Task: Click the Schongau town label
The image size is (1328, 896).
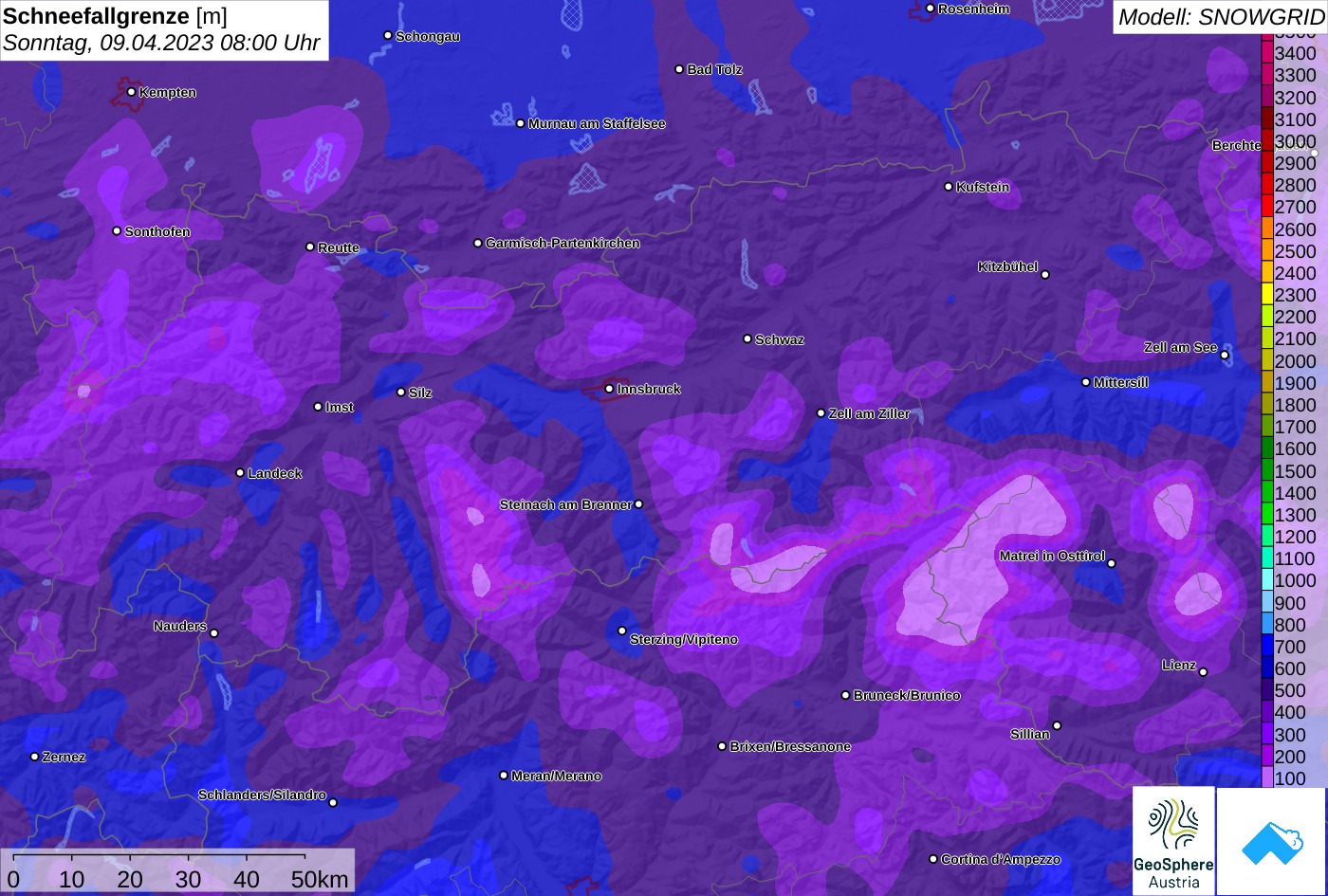Action: tap(428, 36)
